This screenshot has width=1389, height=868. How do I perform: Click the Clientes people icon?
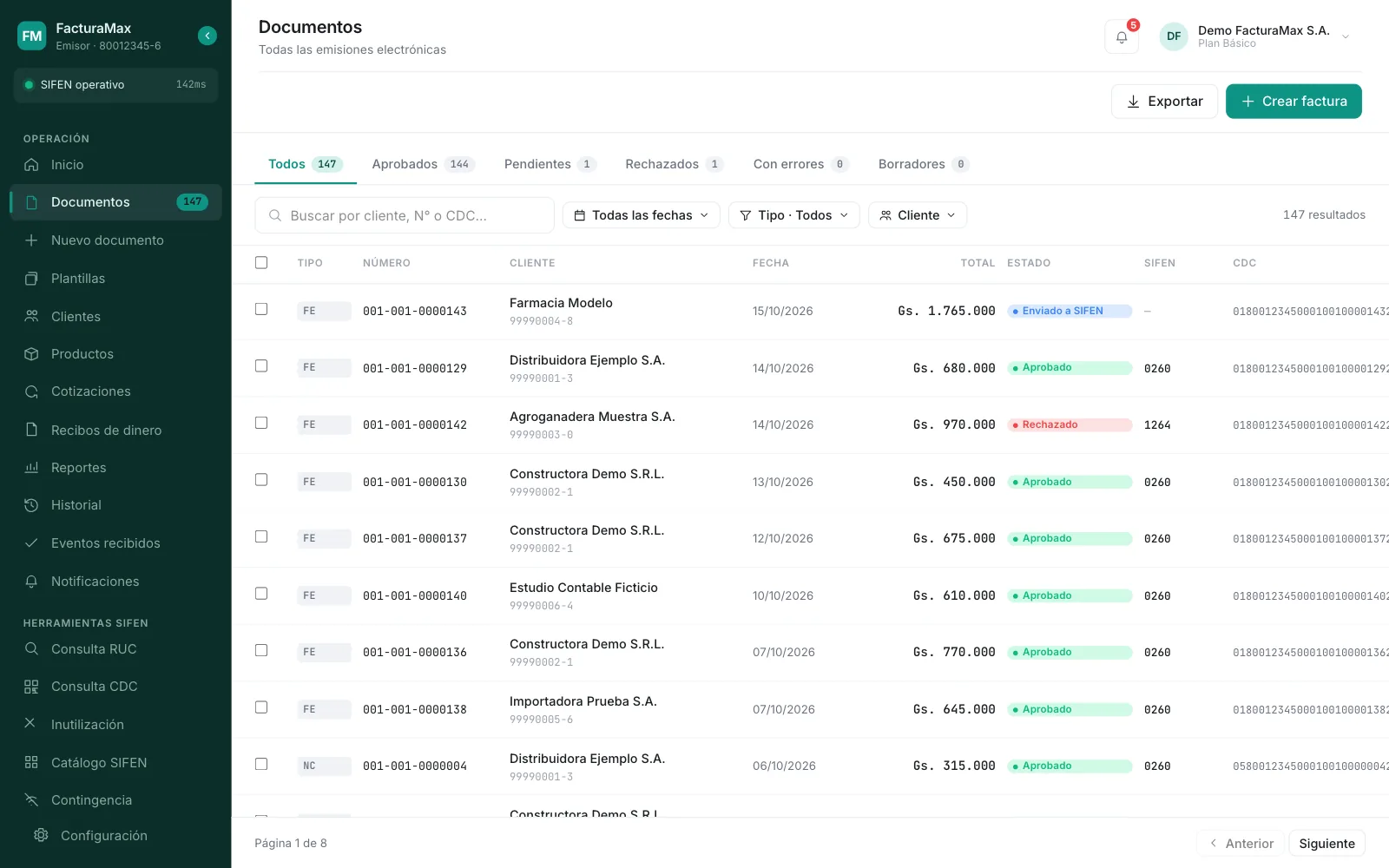coord(31,317)
